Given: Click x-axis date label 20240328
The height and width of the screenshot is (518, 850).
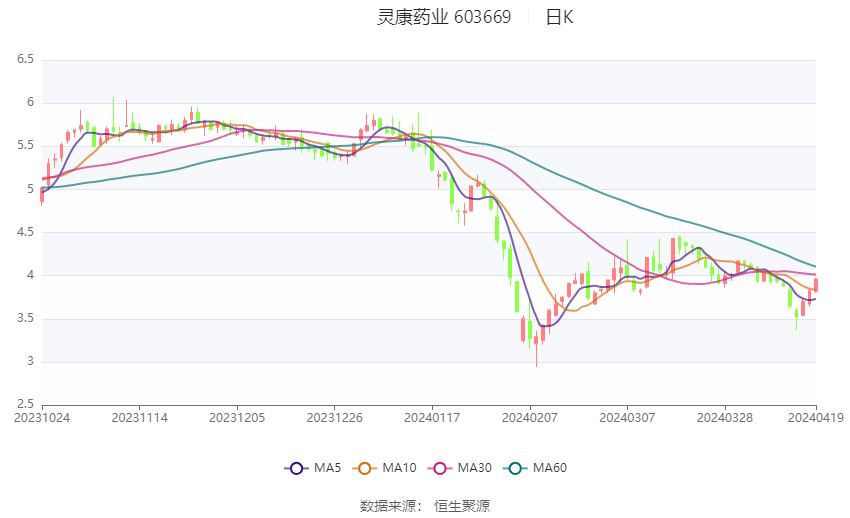Looking at the screenshot, I should click(x=725, y=418).
